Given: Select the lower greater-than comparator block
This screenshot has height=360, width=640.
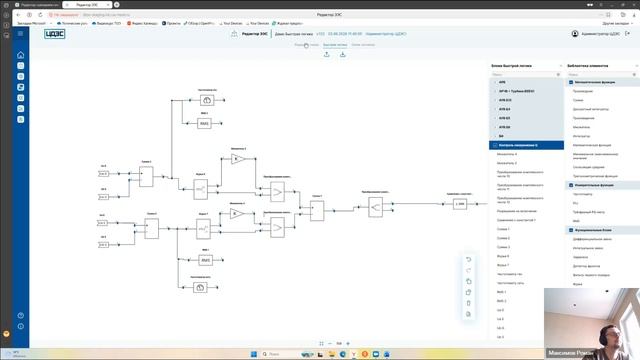Looking at the screenshot, I should point(277,228).
